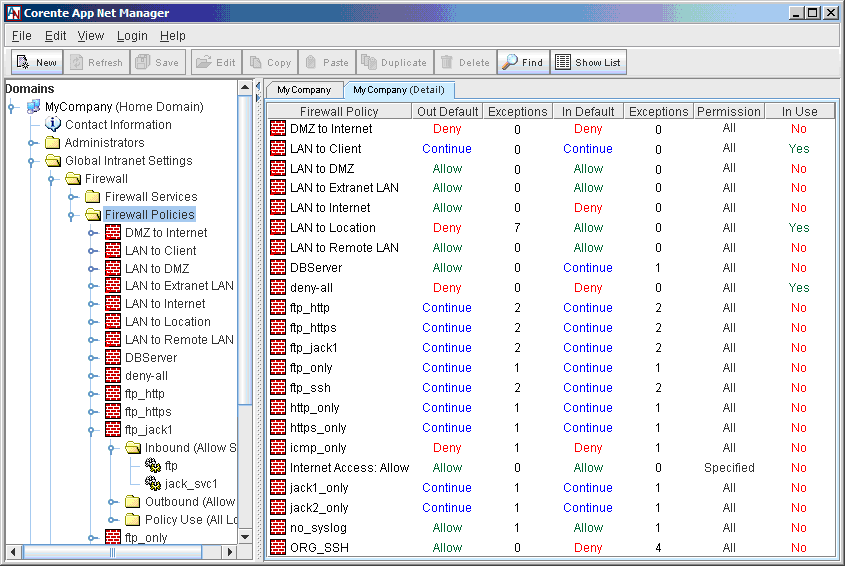Click firewall icon for icmp_only table row

click(278, 447)
